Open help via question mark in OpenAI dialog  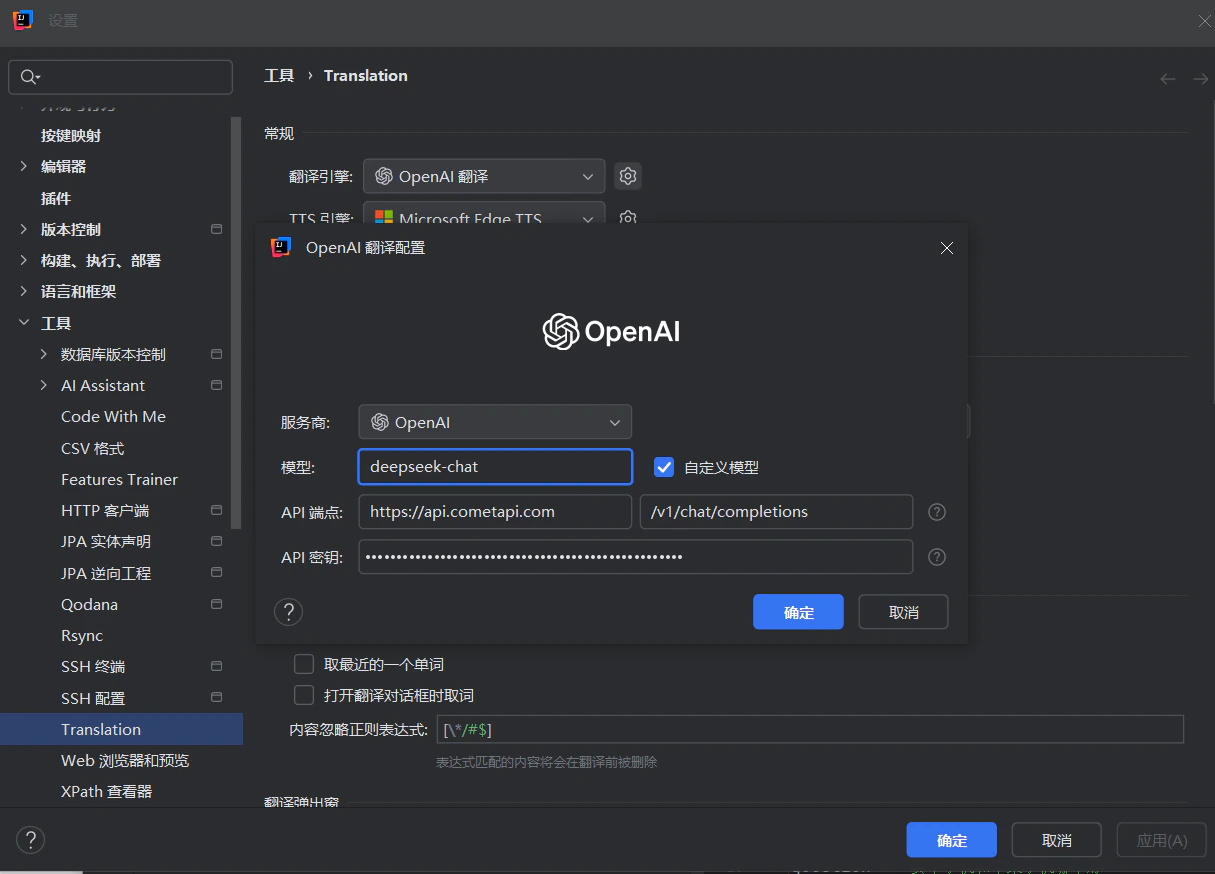point(288,611)
